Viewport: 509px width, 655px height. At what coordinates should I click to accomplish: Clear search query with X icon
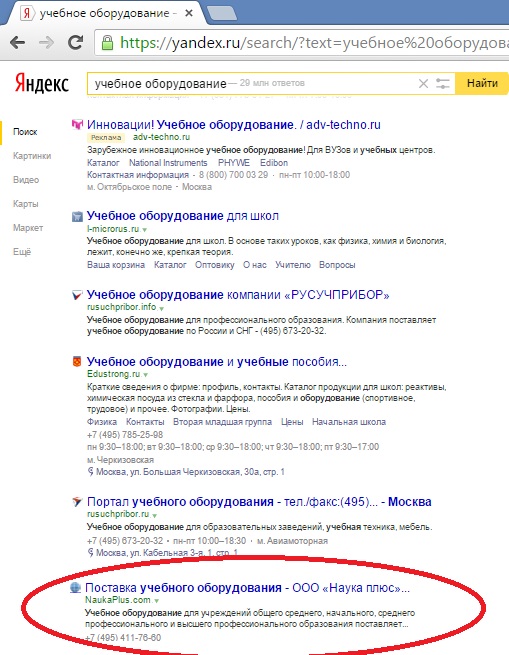tap(423, 84)
